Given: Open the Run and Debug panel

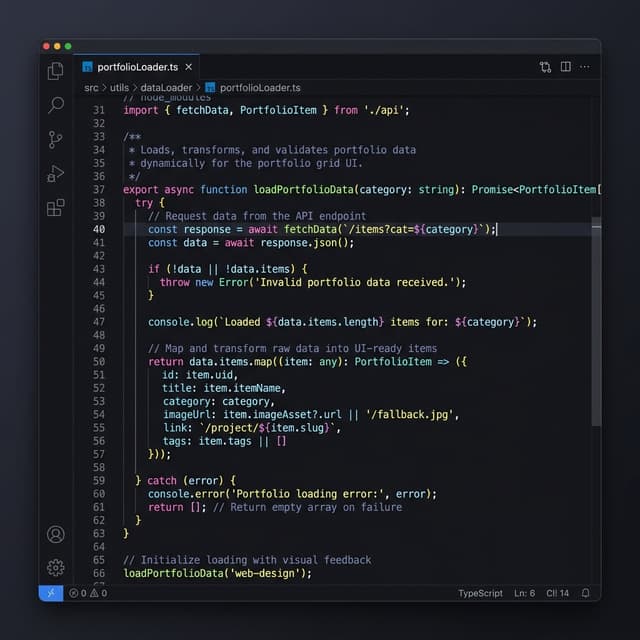Looking at the screenshot, I should [x=56, y=173].
